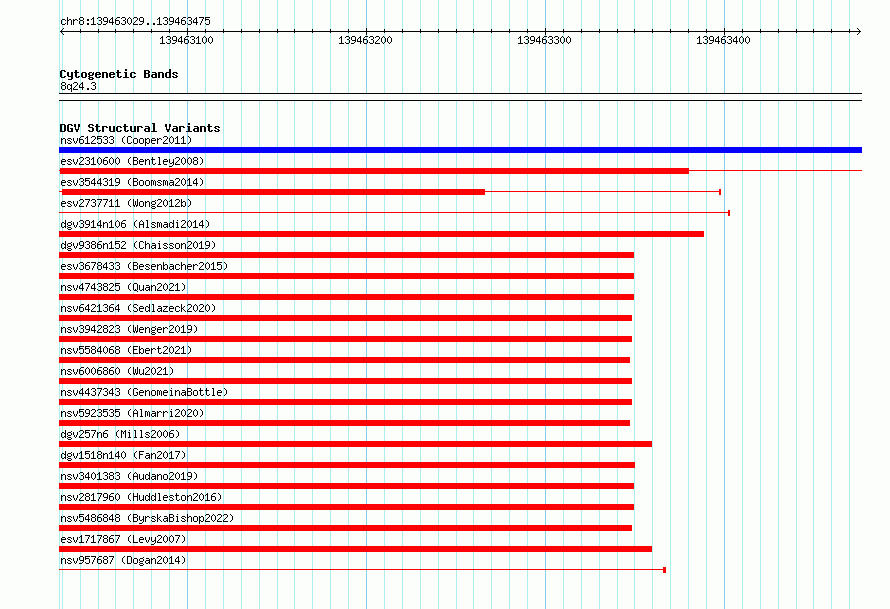Click the red bar under esv3544319

tap(272, 192)
